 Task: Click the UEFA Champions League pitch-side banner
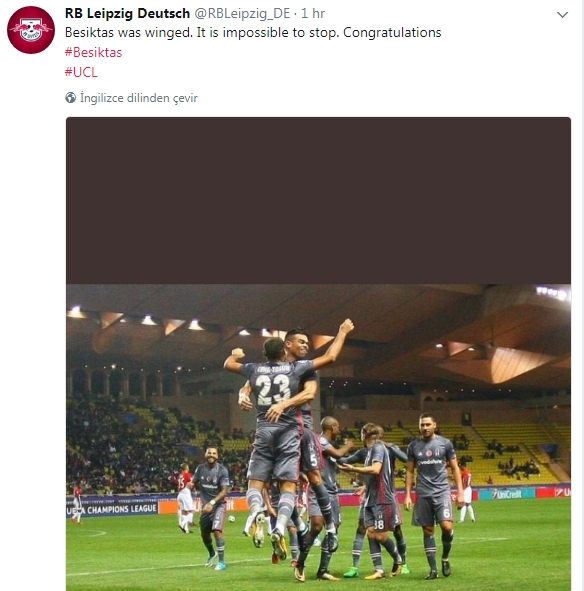tap(112, 509)
